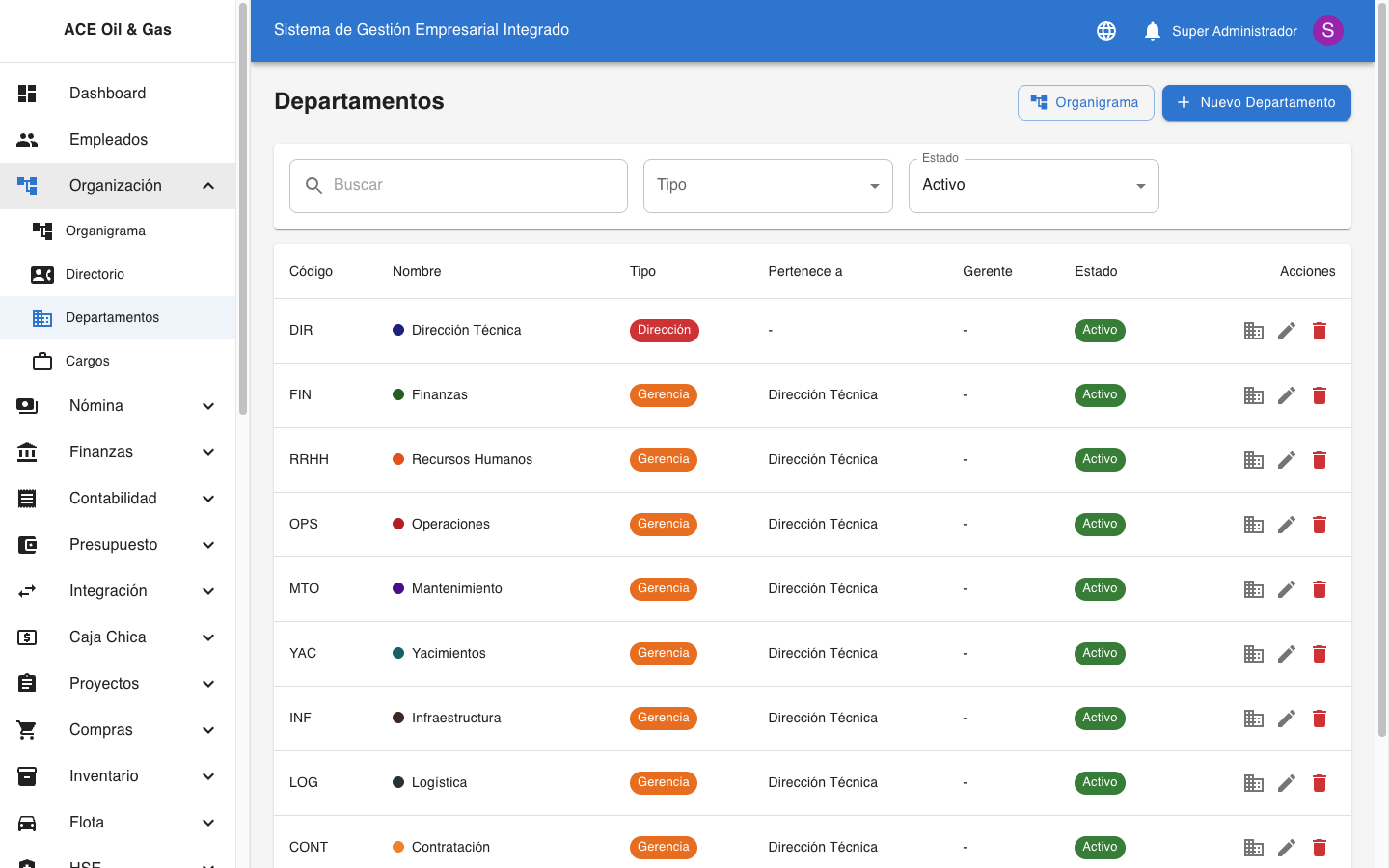Open Cargos submenu item
Viewport: 1389px width, 868px height.
(x=88, y=361)
